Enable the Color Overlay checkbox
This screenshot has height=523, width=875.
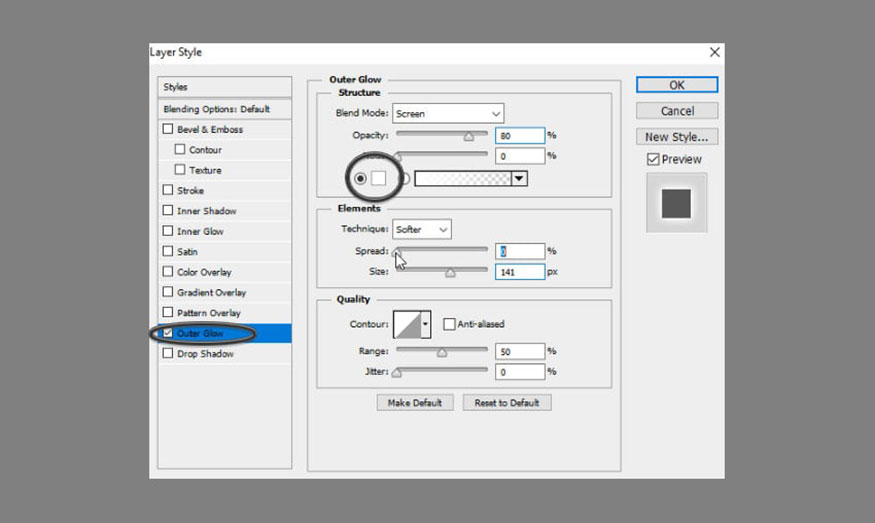pos(167,271)
